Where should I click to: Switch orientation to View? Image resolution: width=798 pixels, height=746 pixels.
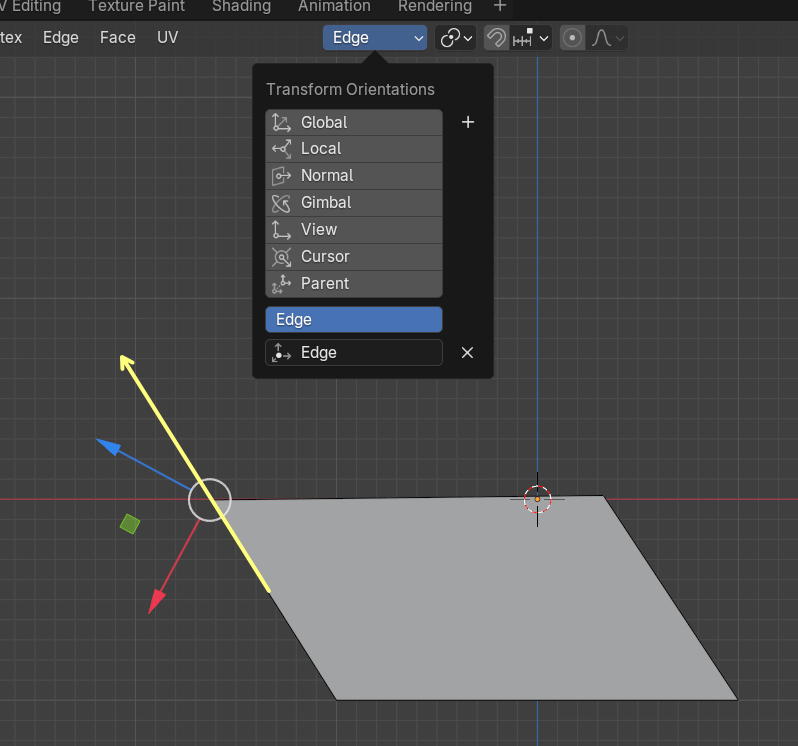pyautogui.click(x=354, y=229)
